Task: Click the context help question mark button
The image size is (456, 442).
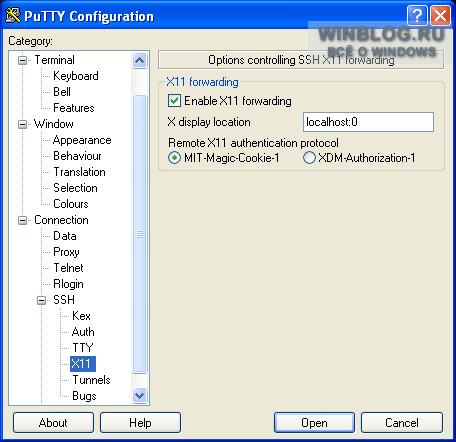Action: point(417,16)
